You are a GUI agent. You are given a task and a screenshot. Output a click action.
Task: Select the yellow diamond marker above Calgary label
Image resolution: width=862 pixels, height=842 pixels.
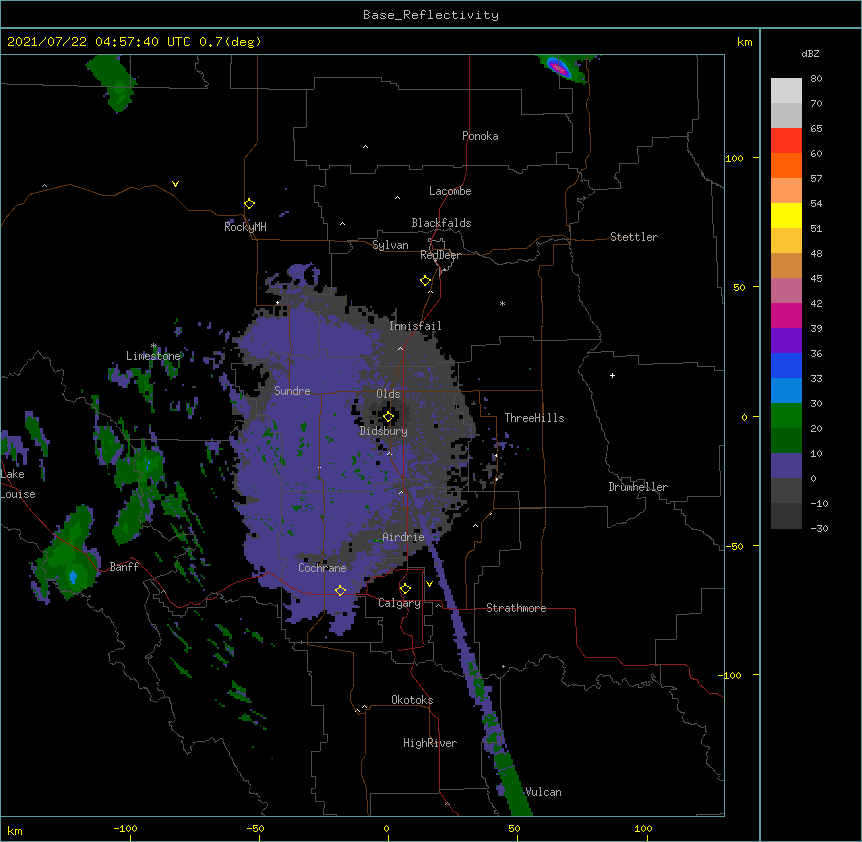point(405,589)
